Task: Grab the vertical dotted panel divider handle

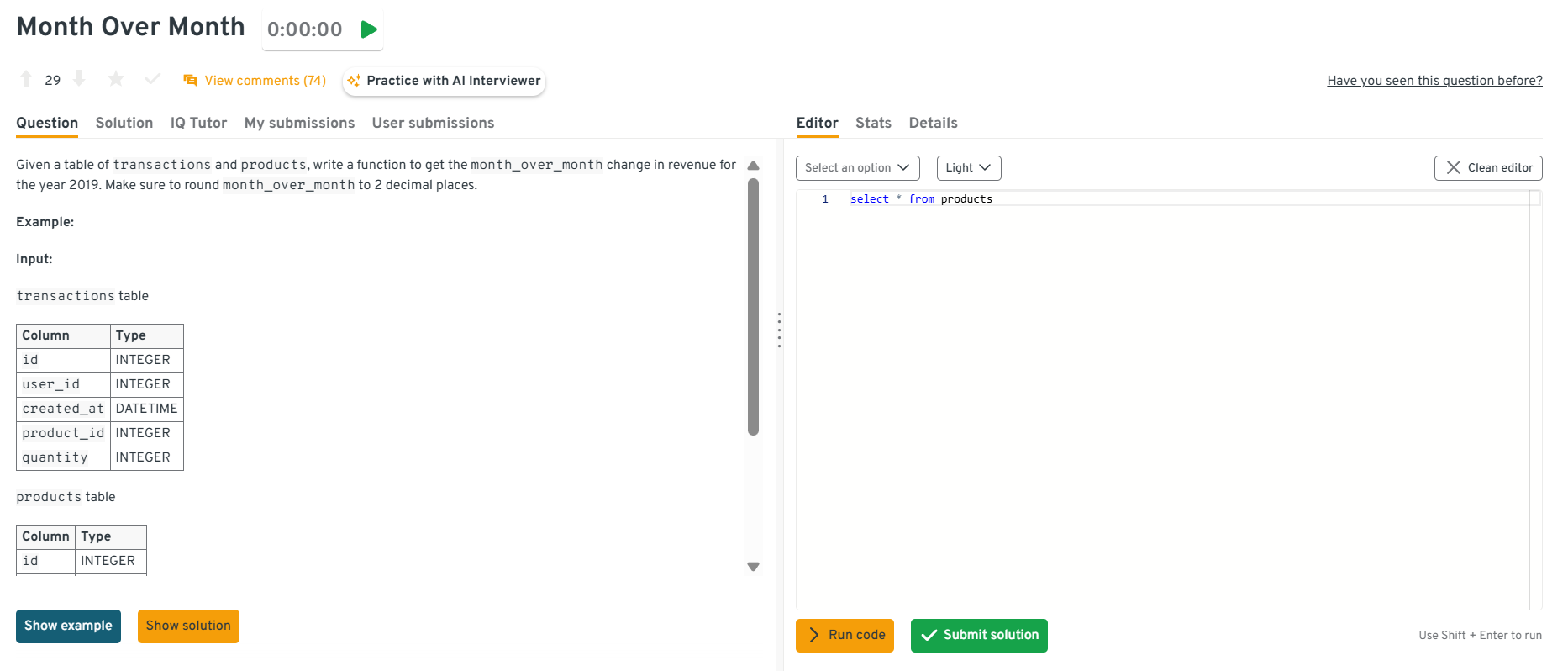Action: point(779,330)
